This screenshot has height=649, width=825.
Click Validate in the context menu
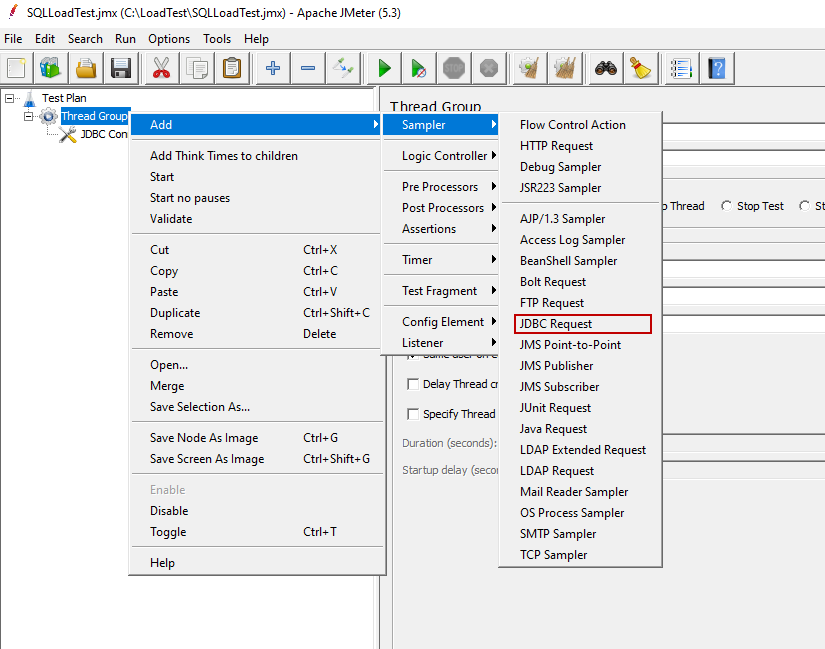click(257, 219)
